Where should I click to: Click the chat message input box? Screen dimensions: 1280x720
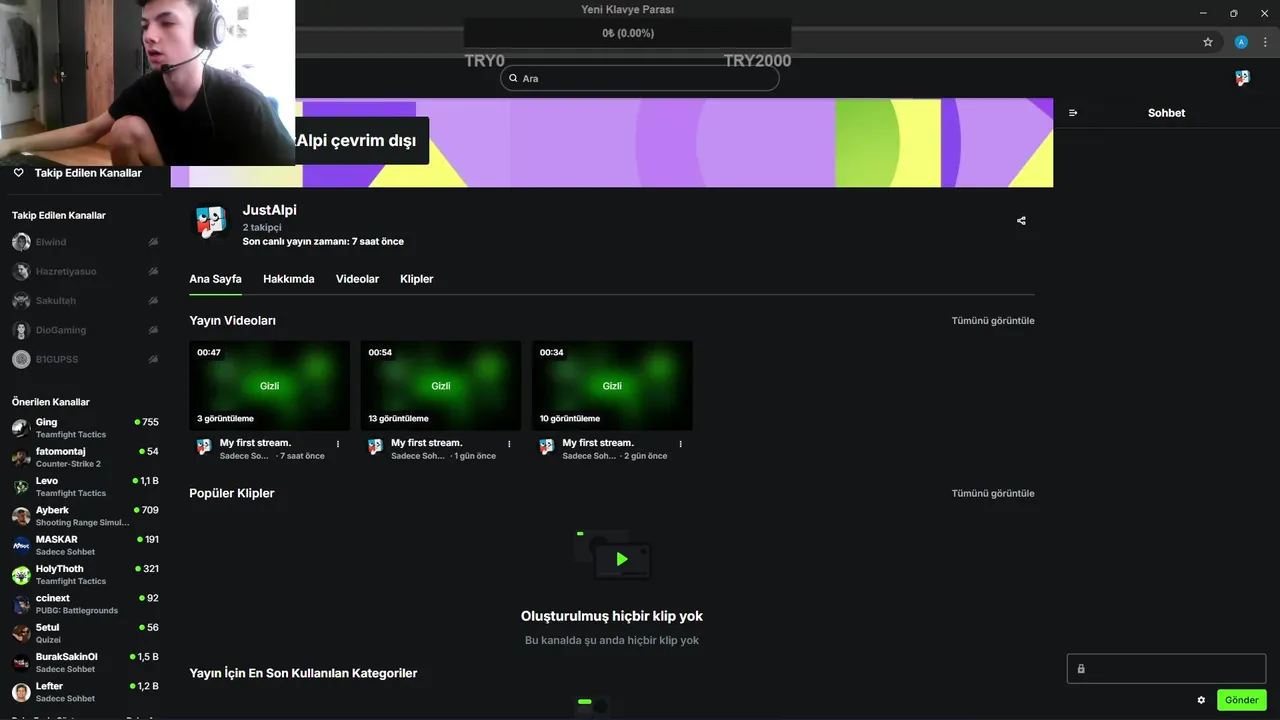tap(1166, 668)
